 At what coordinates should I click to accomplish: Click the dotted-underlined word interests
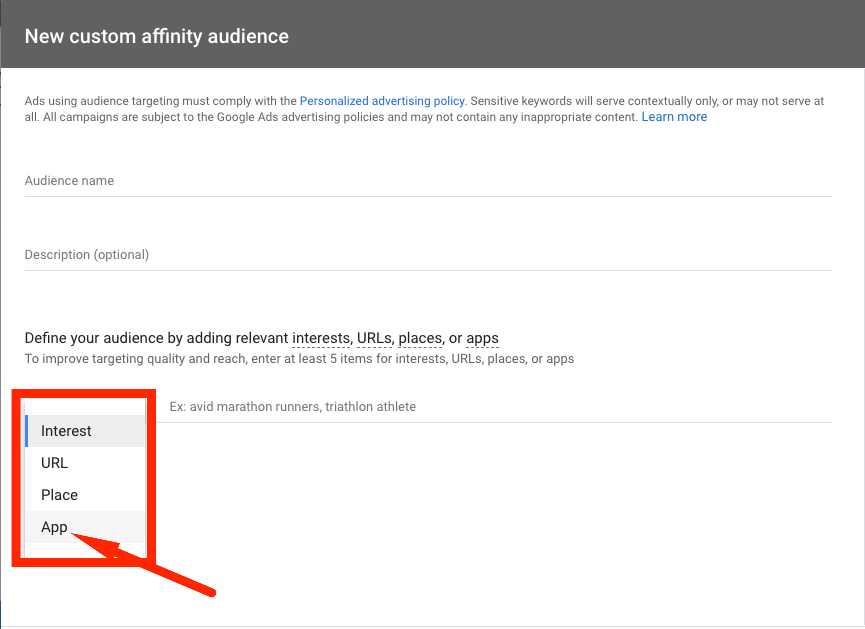[x=320, y=338]
